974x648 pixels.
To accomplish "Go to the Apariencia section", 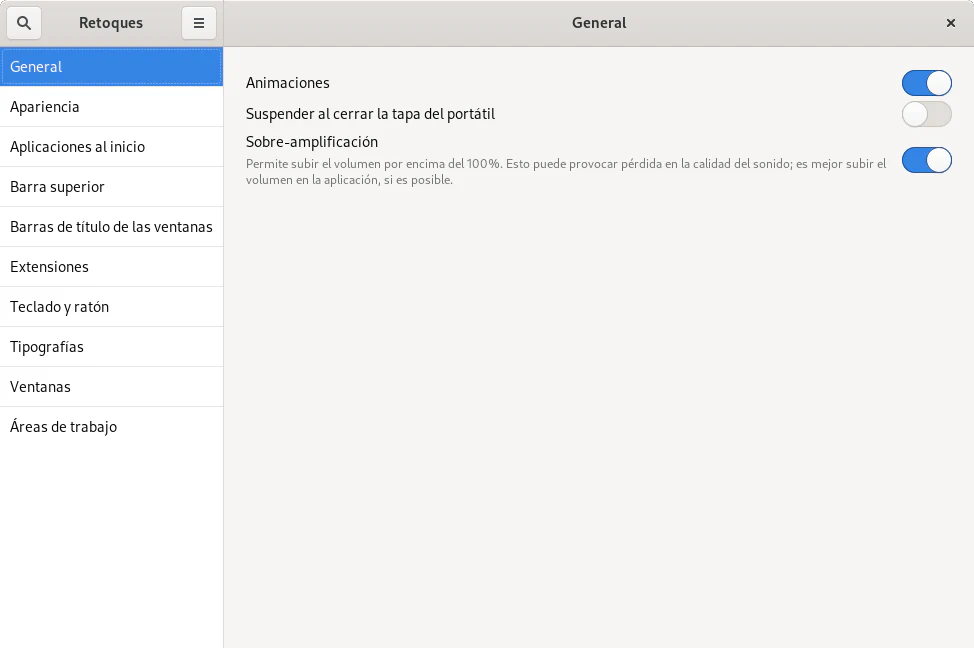I will [x=111, y=107].
